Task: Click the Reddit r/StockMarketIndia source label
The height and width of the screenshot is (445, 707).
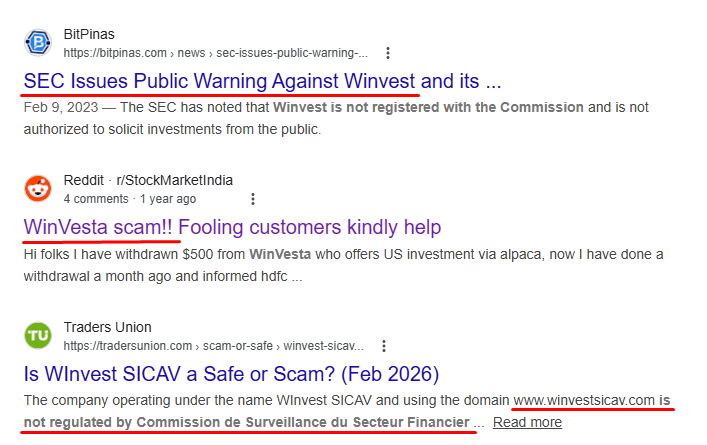Action: tap(148, 180)
